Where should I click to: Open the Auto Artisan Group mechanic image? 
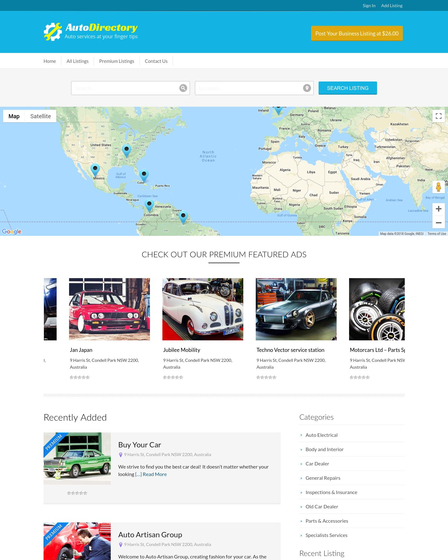coord(77,541)
